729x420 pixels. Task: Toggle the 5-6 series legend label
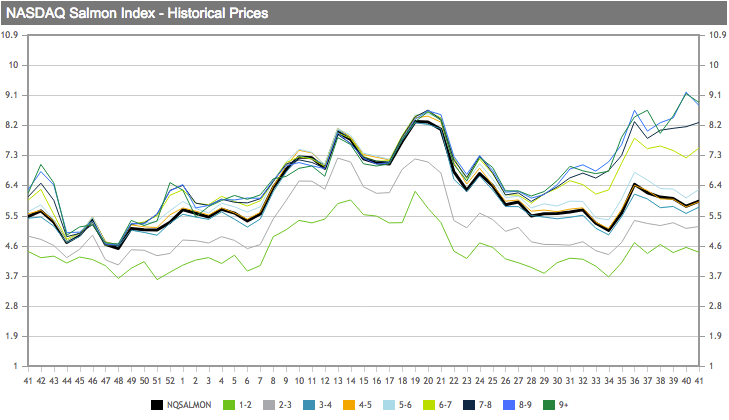pyautogui.click(x=405, y=405)
